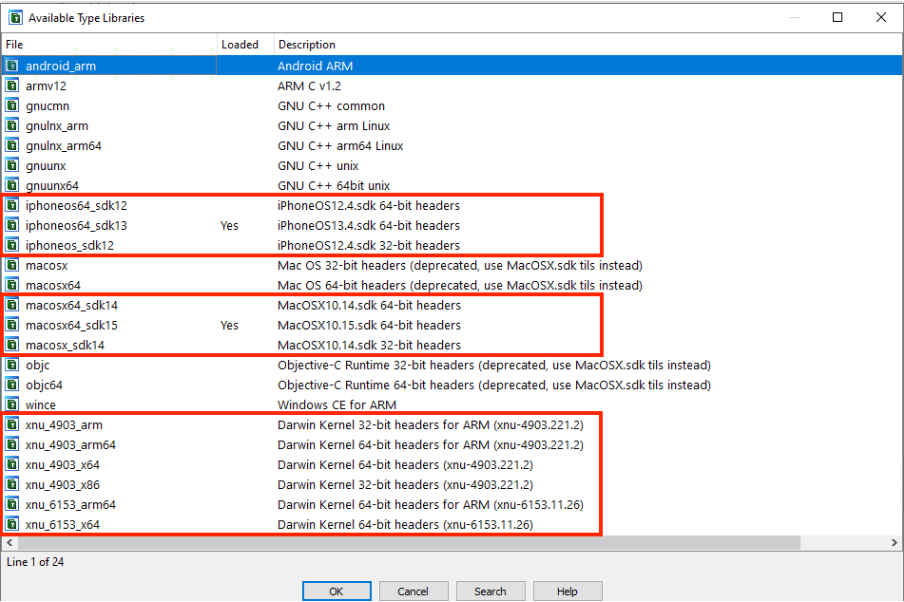904x602 pixels.
Task: Sort by the File column header
Action: tap(110, 44)
